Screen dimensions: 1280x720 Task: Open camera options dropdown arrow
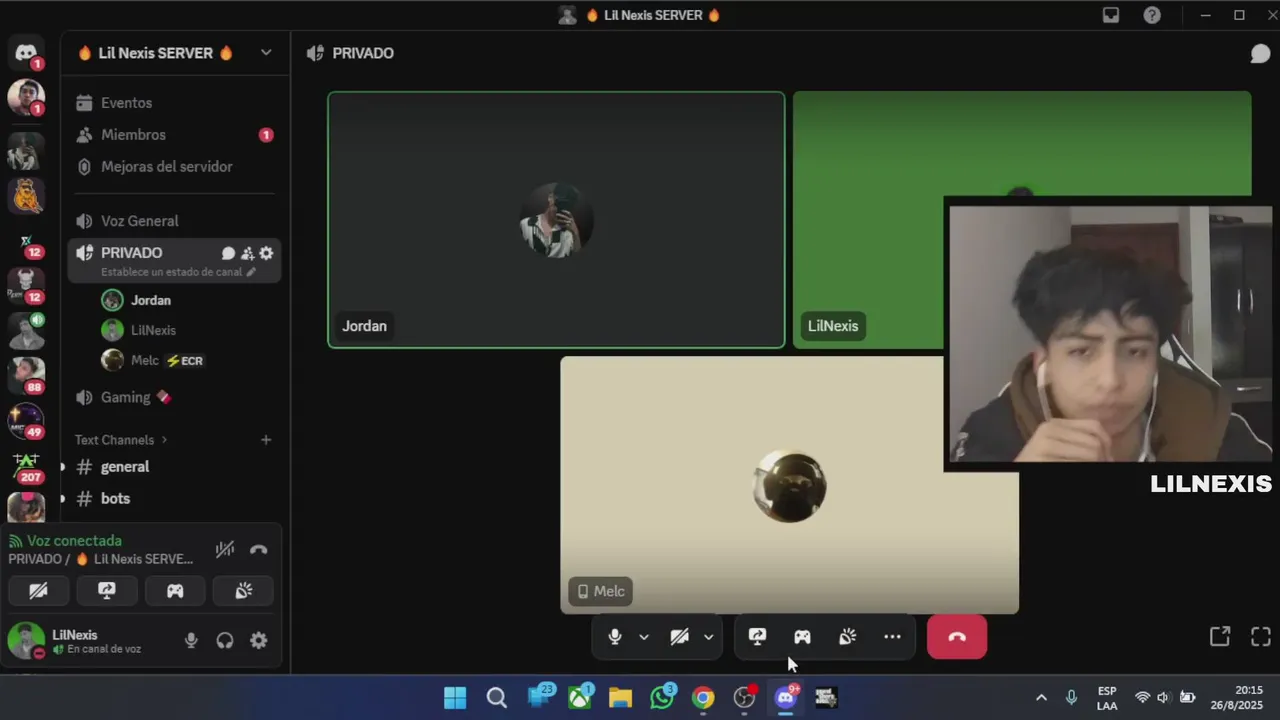708,637
